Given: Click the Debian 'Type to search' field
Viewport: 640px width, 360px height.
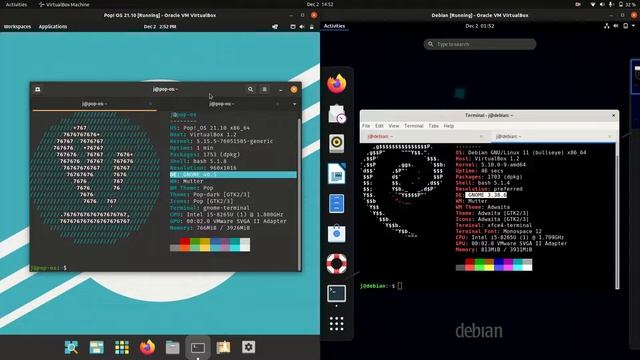Looking at the screenshot, I should tap(480, 44).
